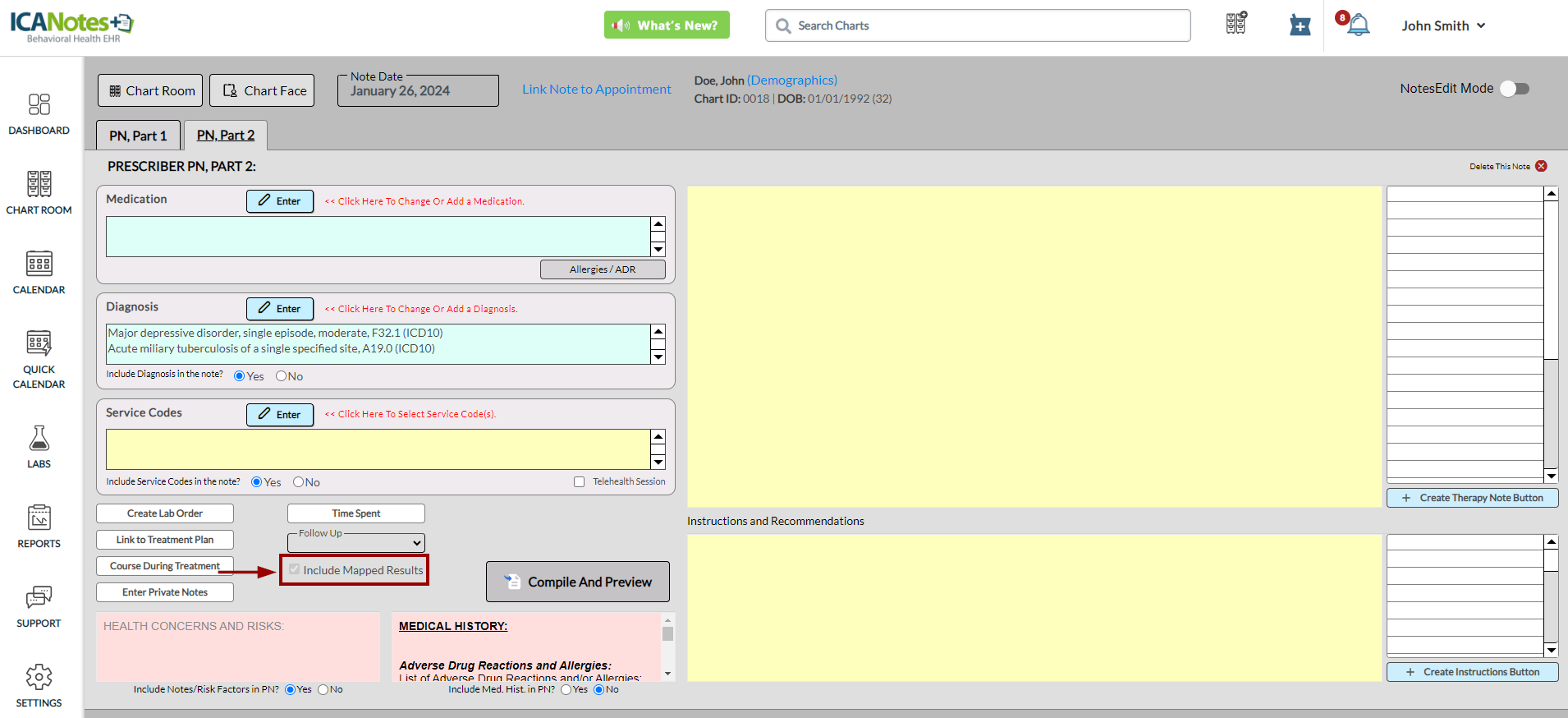
Task: Check the Telehealth Session checkbox
Action: tap(580, 482)
